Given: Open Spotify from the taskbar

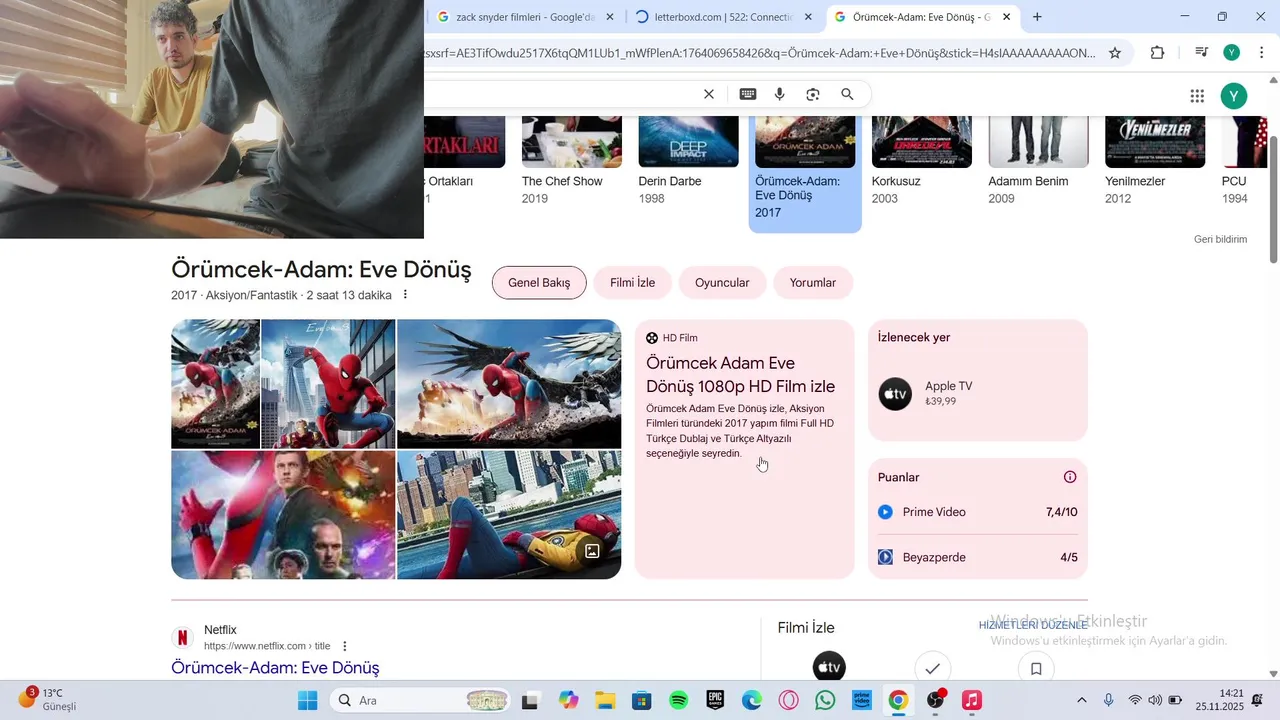Looking at the screenshot, I should coord(678,700).
